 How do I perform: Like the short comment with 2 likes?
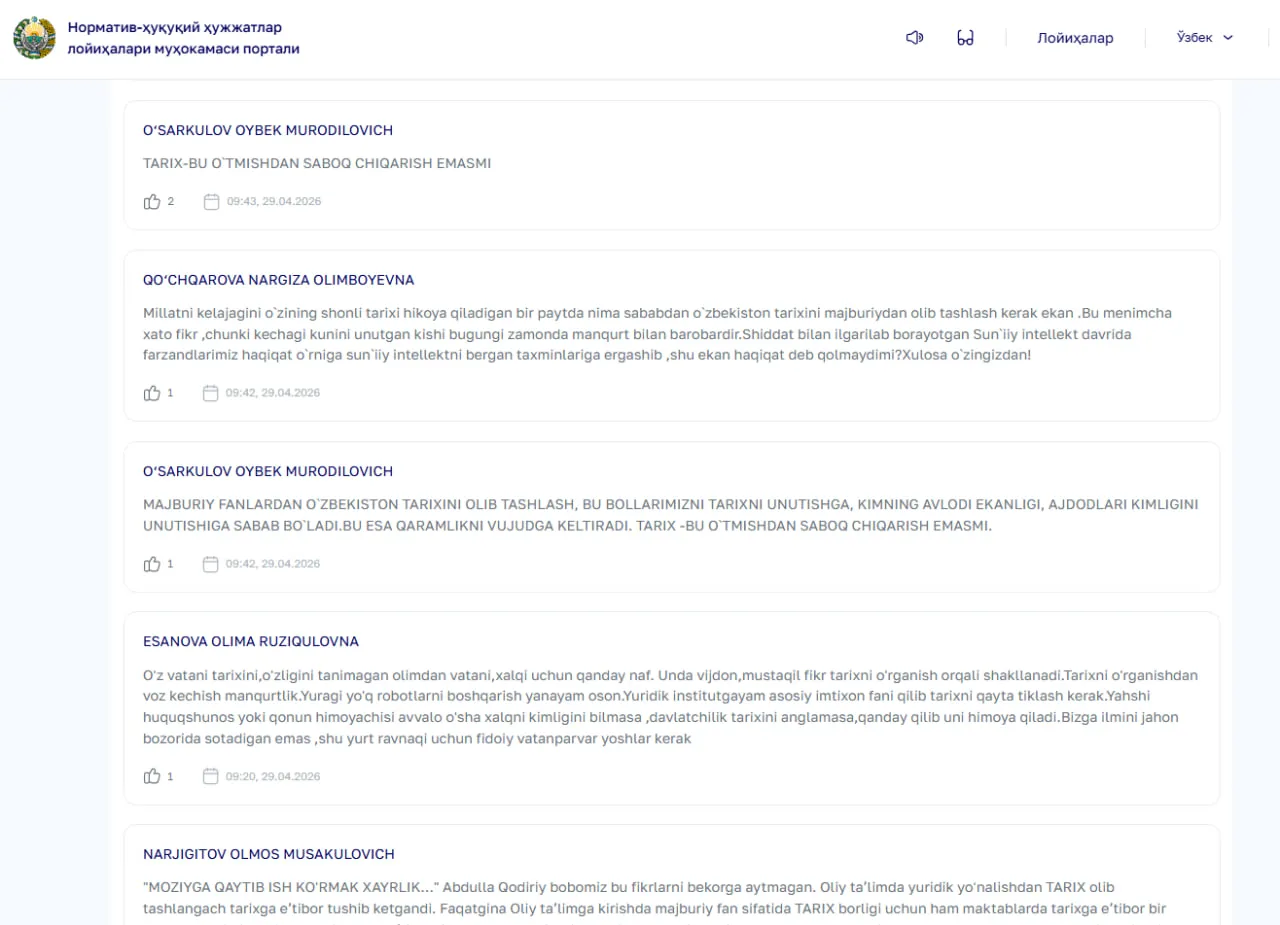(152, 202)
